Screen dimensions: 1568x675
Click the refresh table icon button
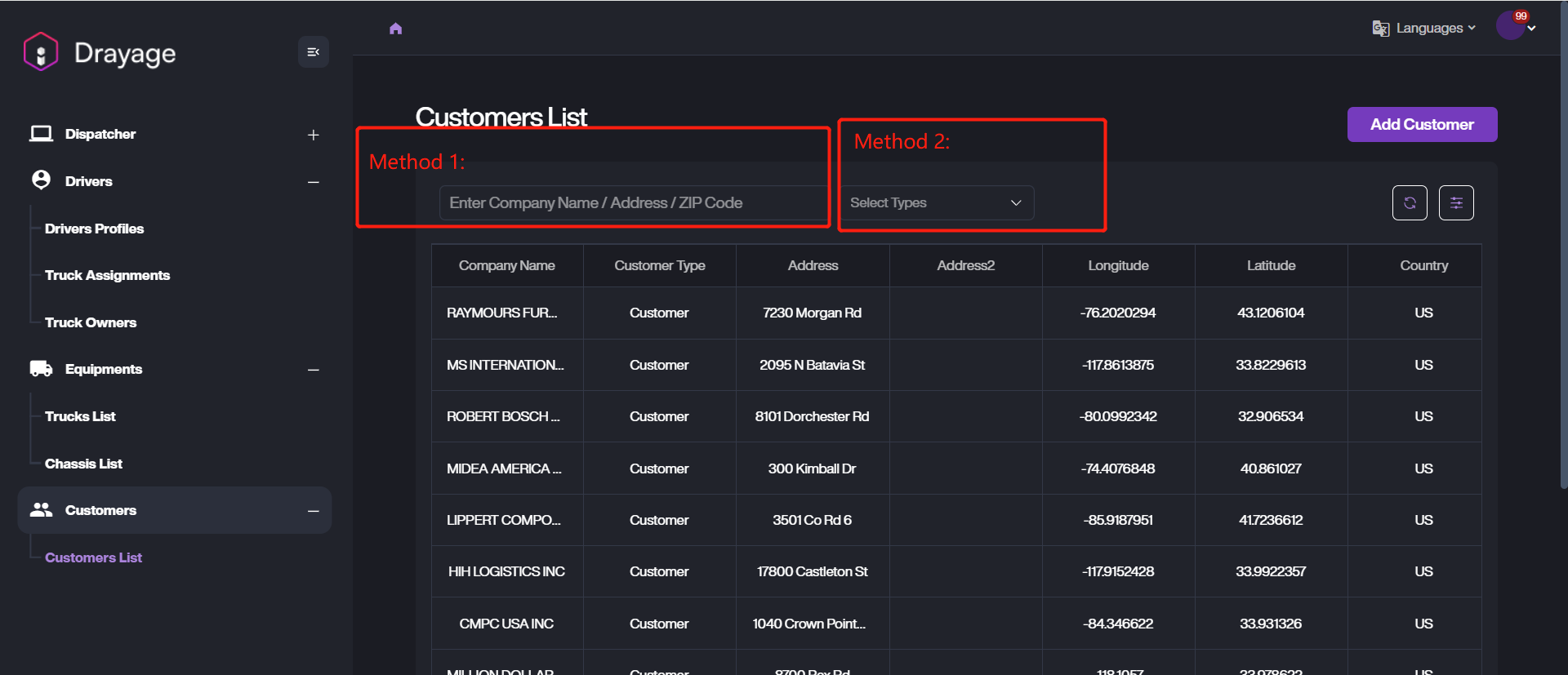coord(1410,203)
